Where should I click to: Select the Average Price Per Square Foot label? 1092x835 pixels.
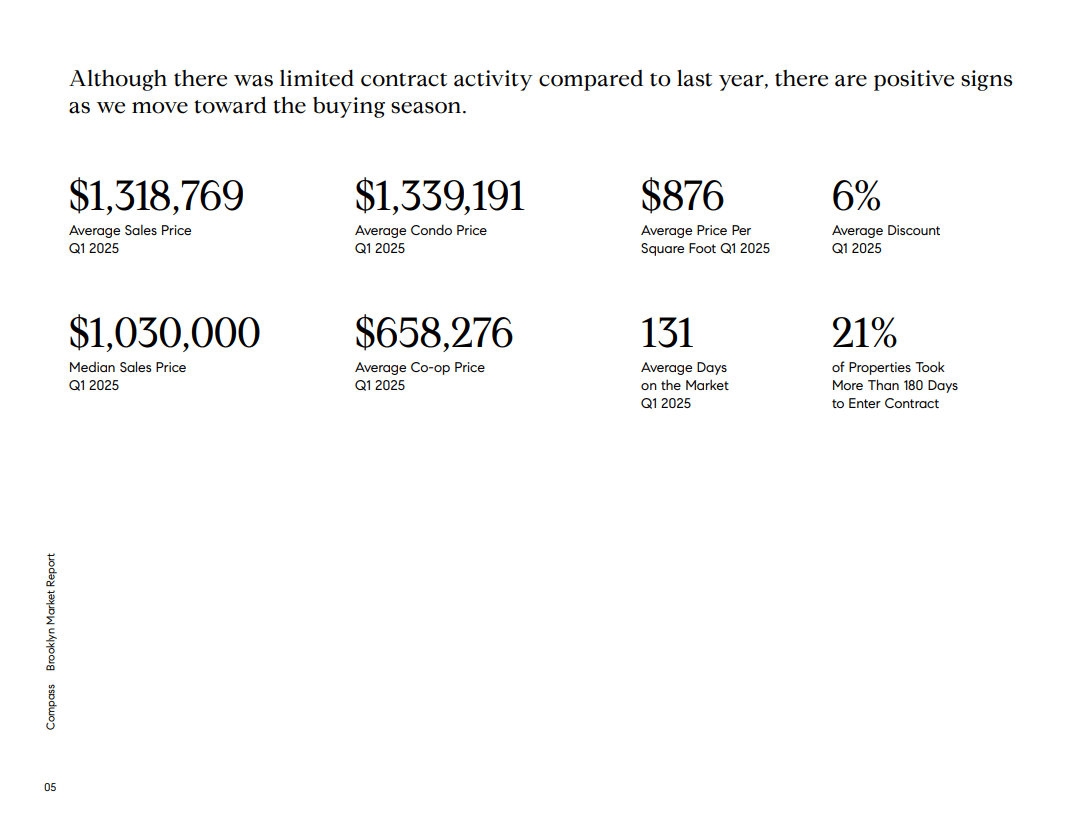click(705, 240)
